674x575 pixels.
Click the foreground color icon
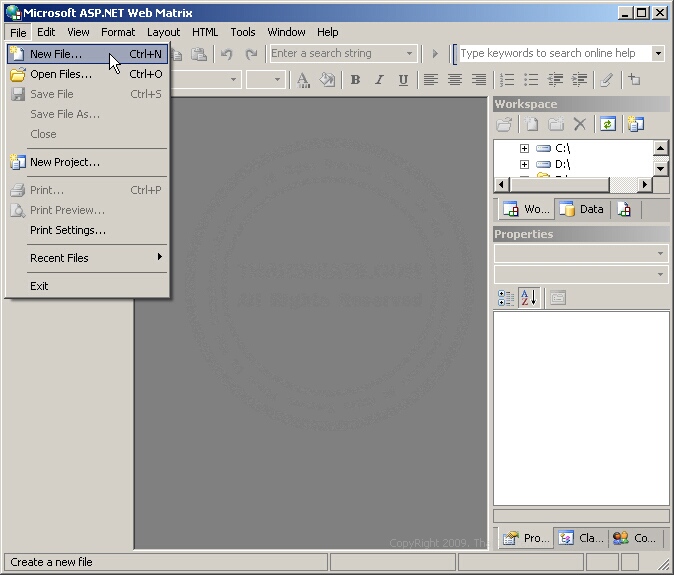[x=303, y=80]
